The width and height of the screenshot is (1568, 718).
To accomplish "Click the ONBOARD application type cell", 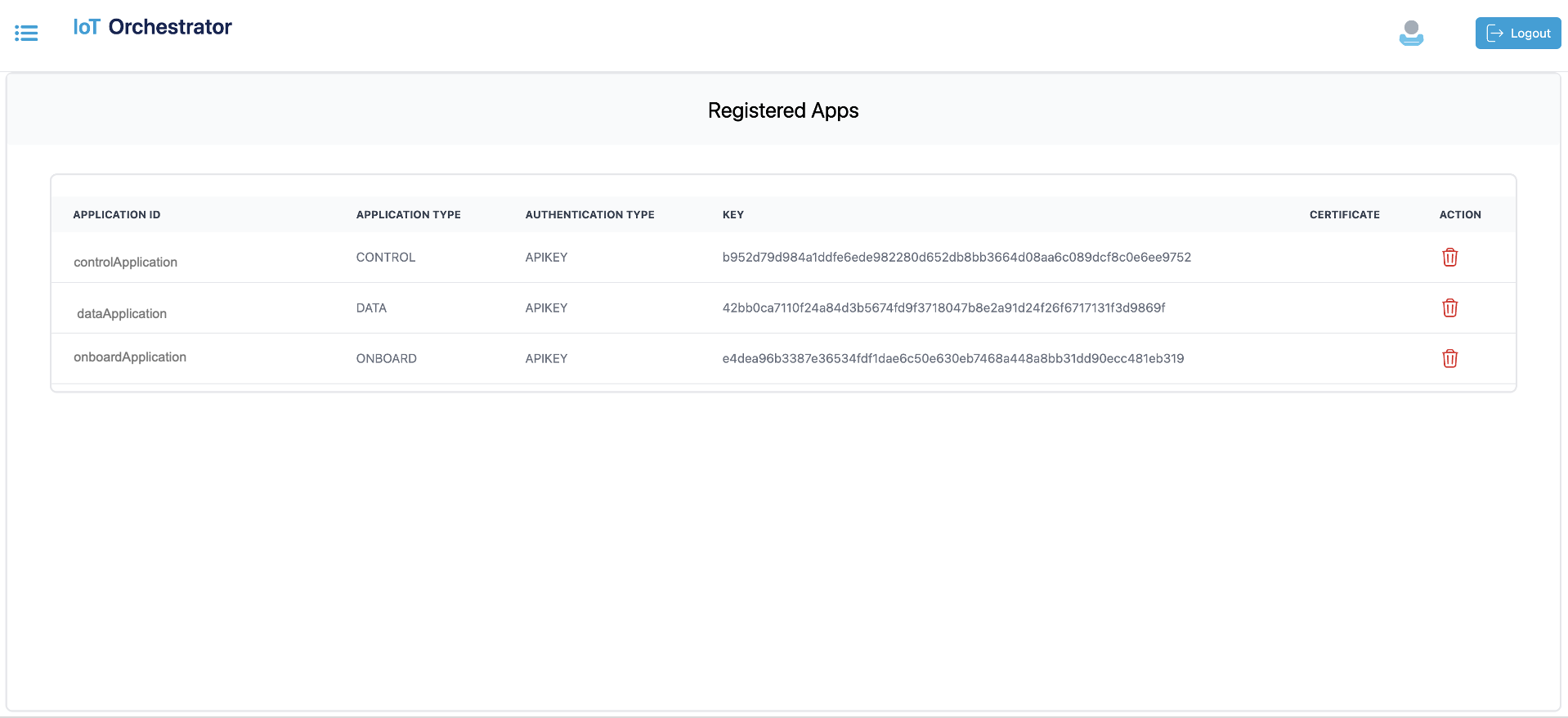I will [387, 358].
